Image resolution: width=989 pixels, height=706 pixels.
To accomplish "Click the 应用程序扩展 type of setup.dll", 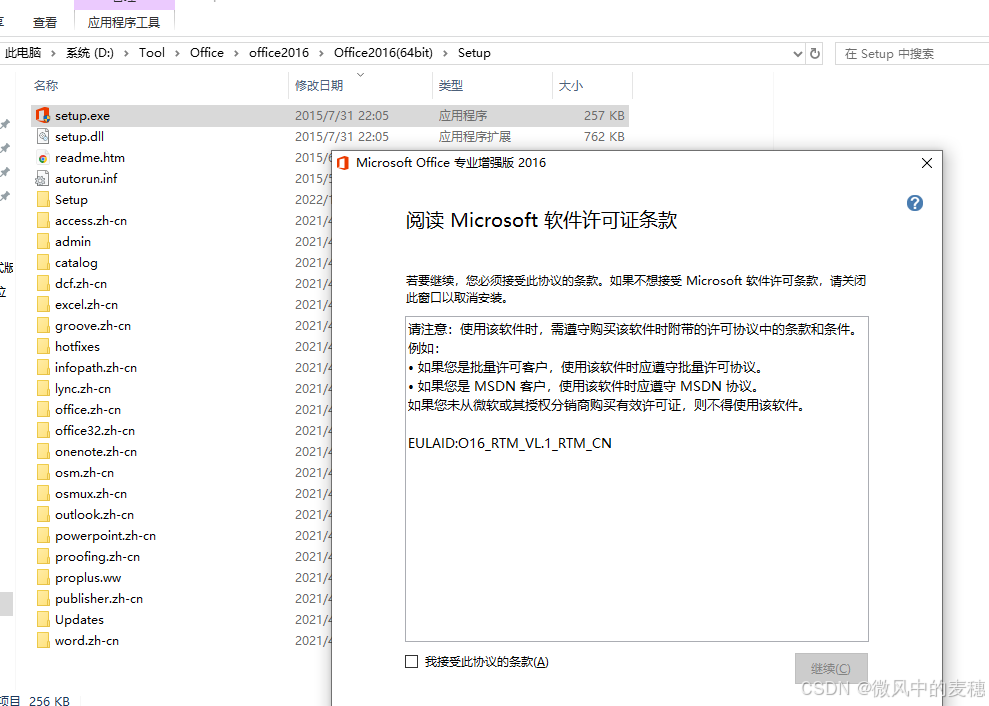I will [474, 136].
